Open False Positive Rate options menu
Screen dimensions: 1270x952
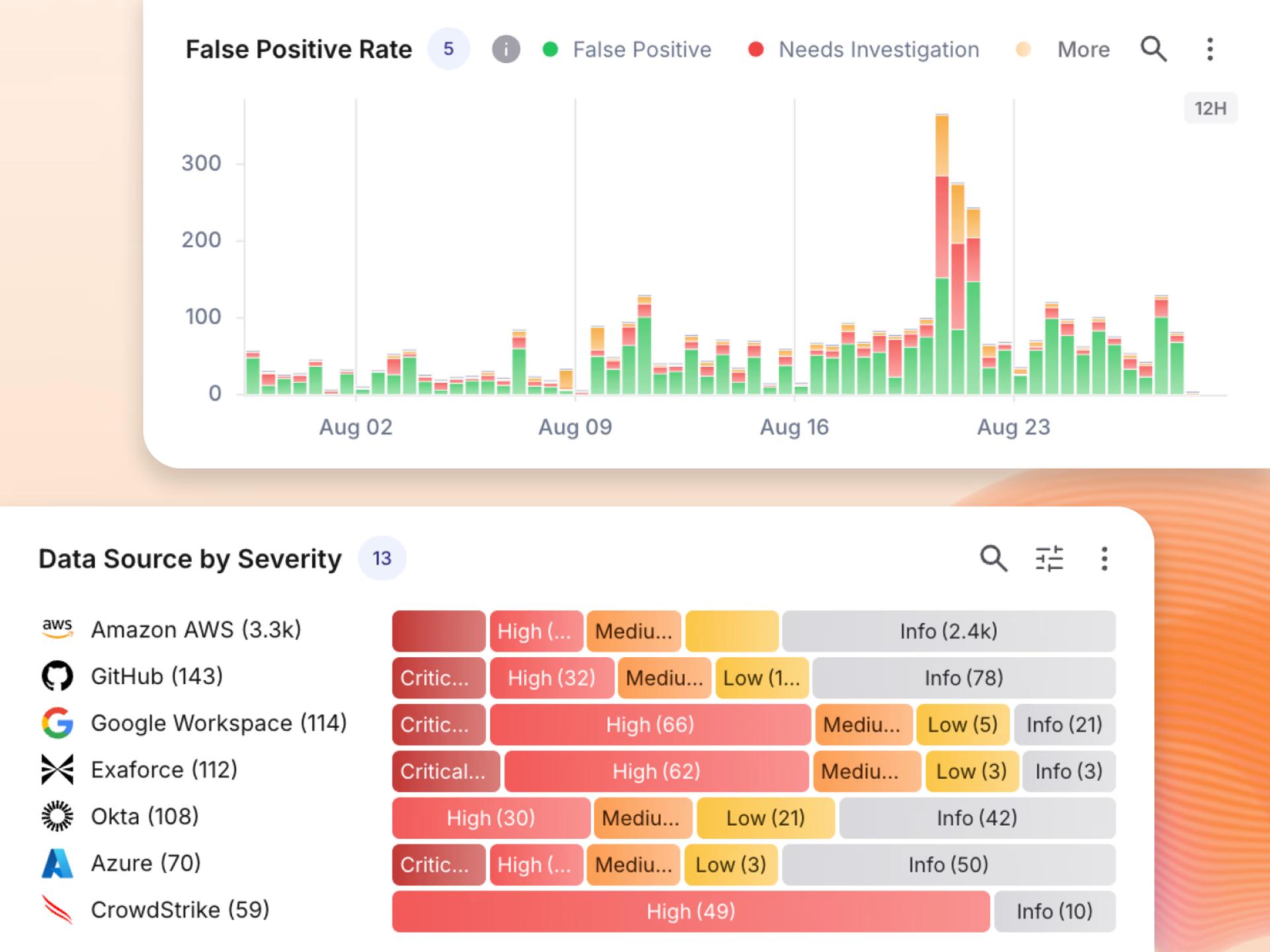[1210, 49]
